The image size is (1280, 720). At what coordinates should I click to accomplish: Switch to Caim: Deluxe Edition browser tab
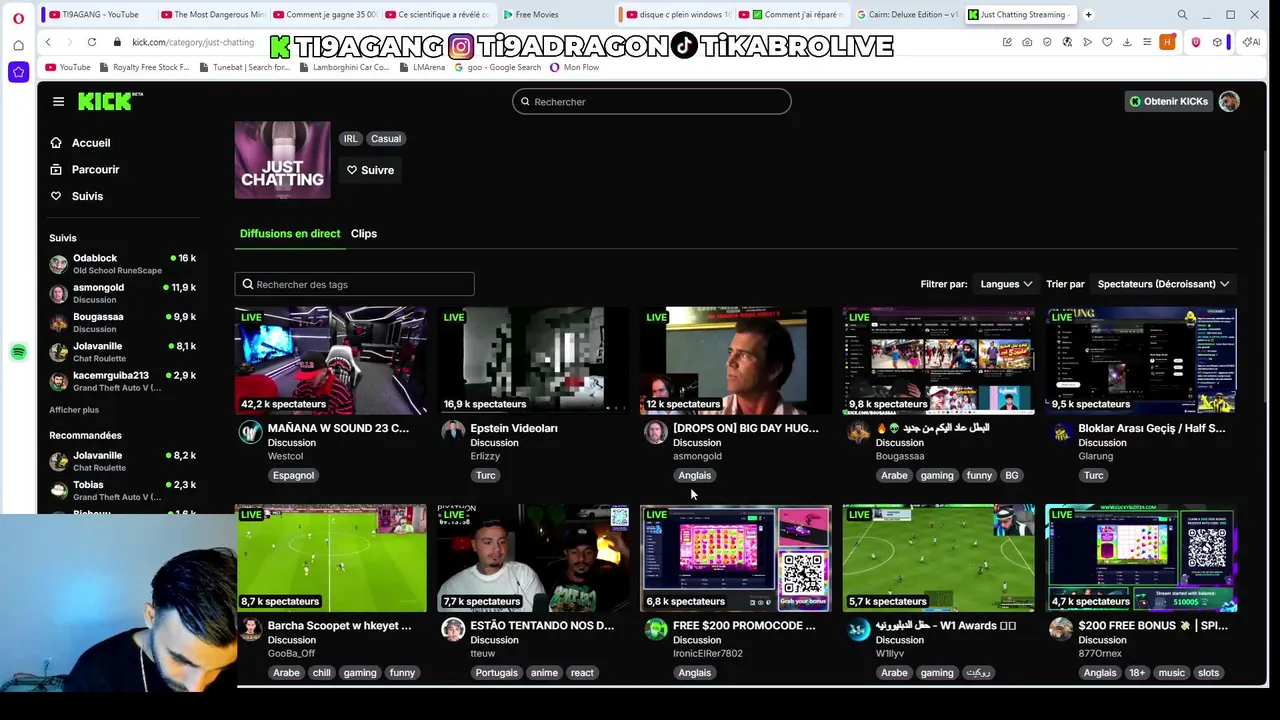908,14
